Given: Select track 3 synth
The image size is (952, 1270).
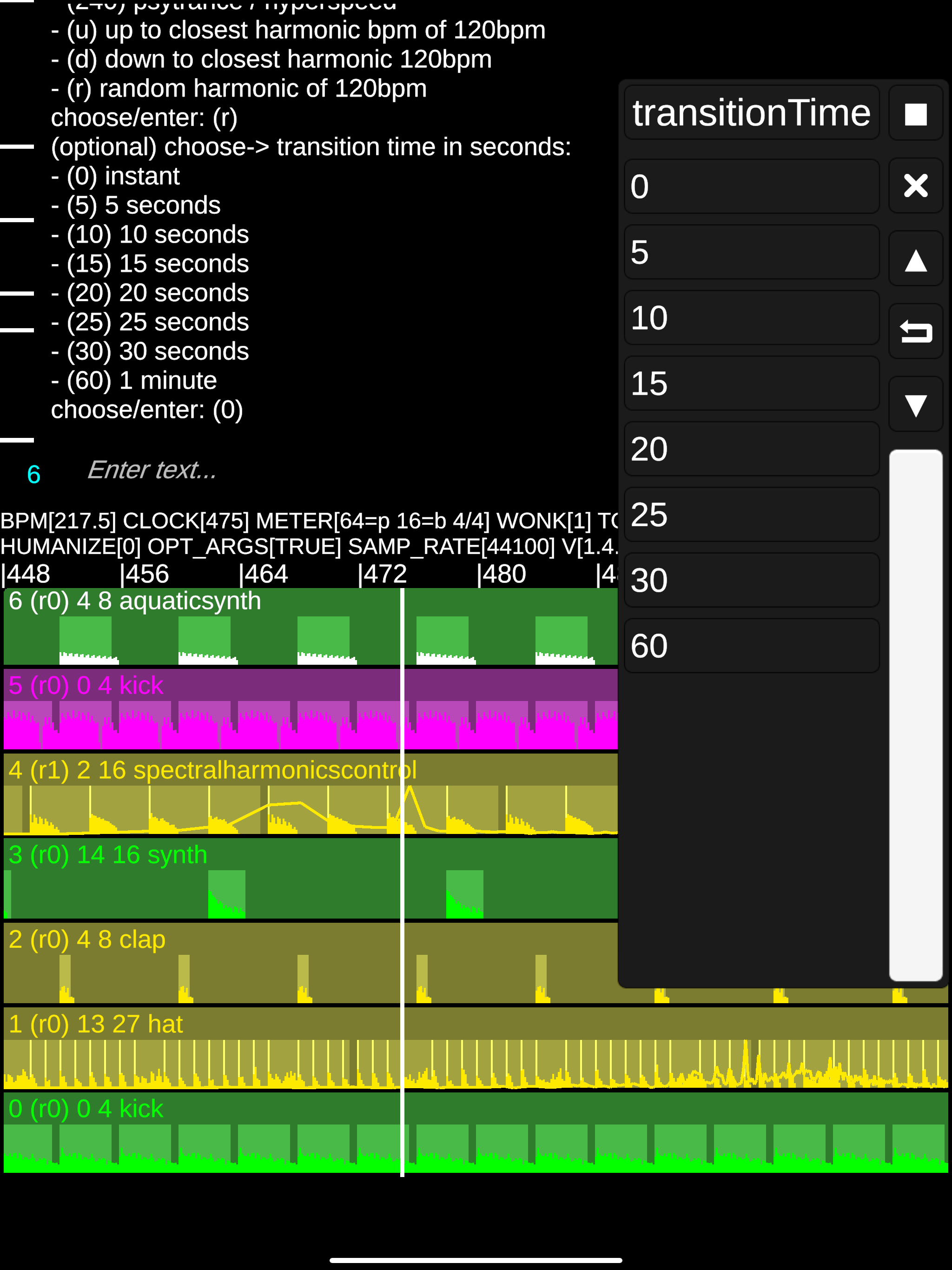Looking at the screenshot, I should pyautogui.click(x=310, y=879).
